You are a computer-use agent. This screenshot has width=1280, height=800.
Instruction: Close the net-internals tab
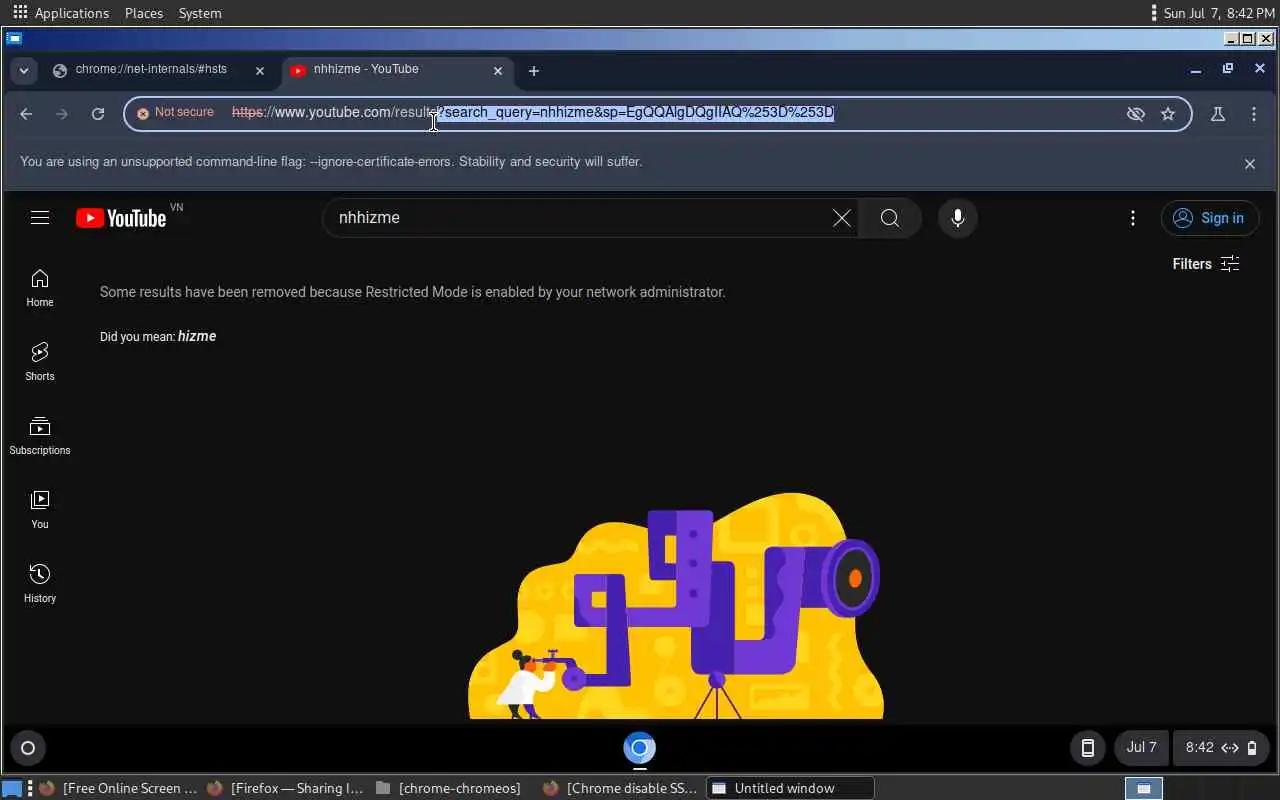click(x=260, y=71)
